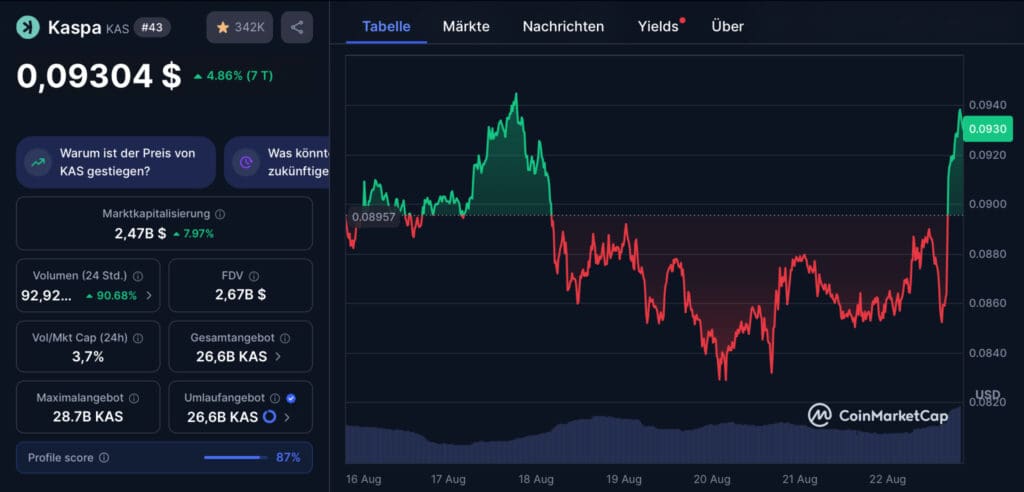Click the #43 rank badge
The width and height of the screenshot is (1024, 492).
(152, 27)
